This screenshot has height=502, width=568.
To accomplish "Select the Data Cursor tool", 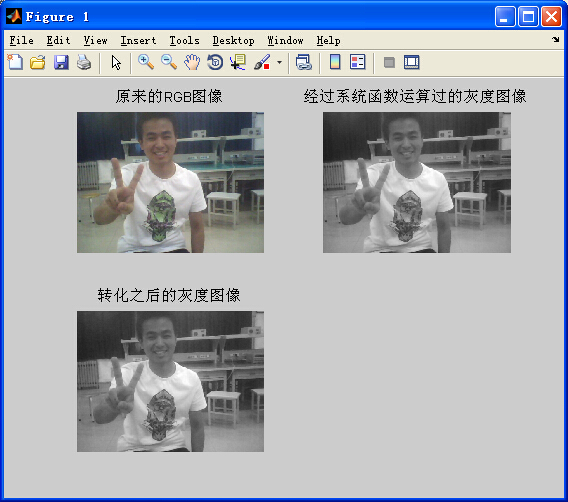I will (x=238, y=62).
